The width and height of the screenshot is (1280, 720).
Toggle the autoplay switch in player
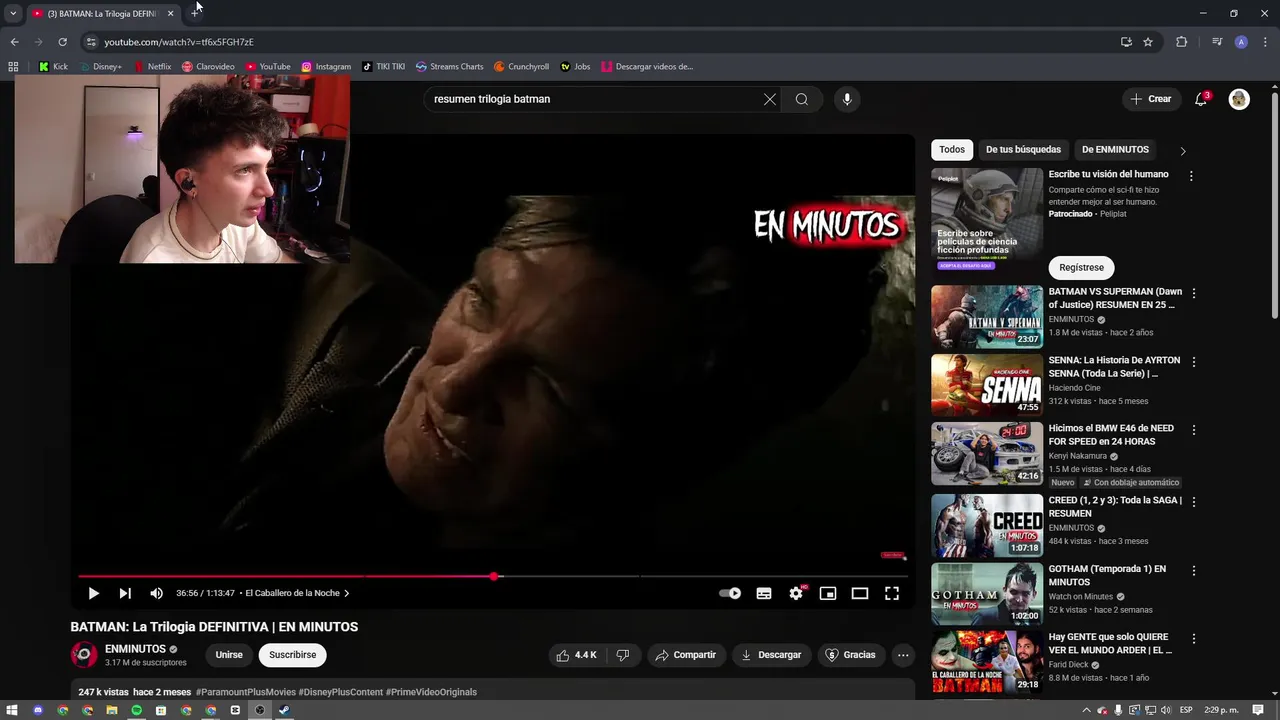coord(730,593)
